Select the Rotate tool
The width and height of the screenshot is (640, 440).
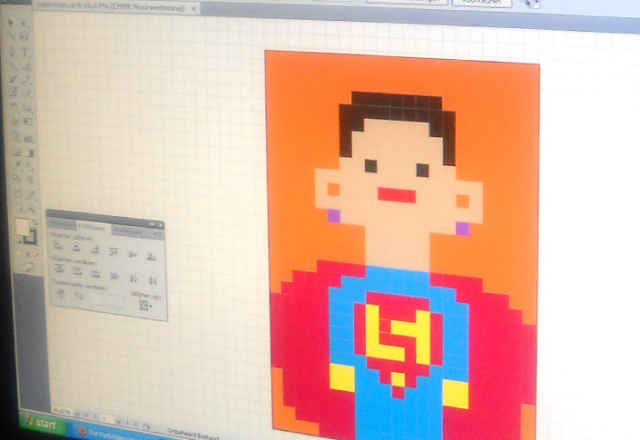click(x=13, y=108)
